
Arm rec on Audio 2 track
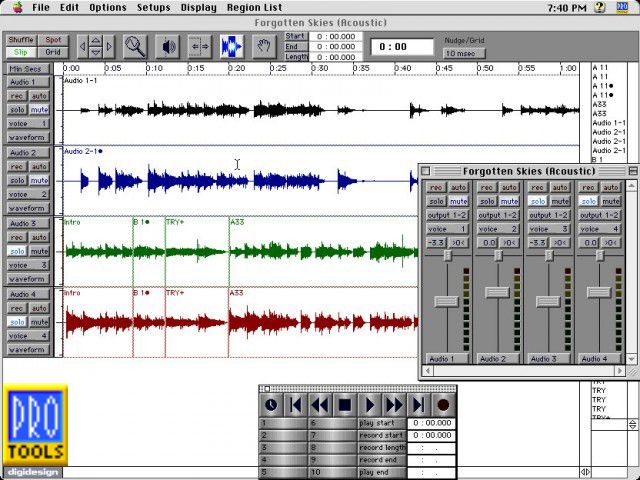17,167
